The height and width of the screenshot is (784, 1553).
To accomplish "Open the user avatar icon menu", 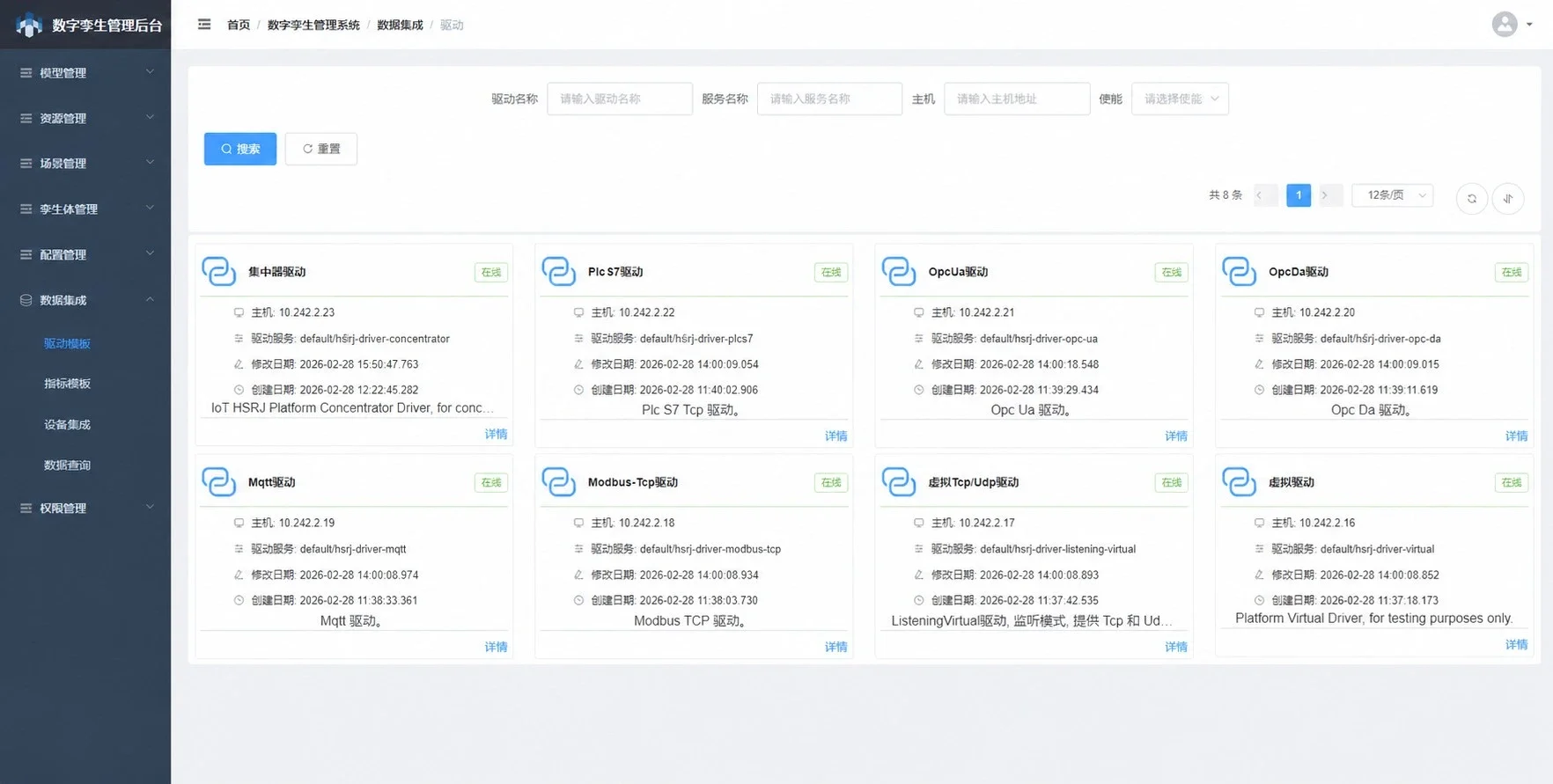I will (1505, 25).
